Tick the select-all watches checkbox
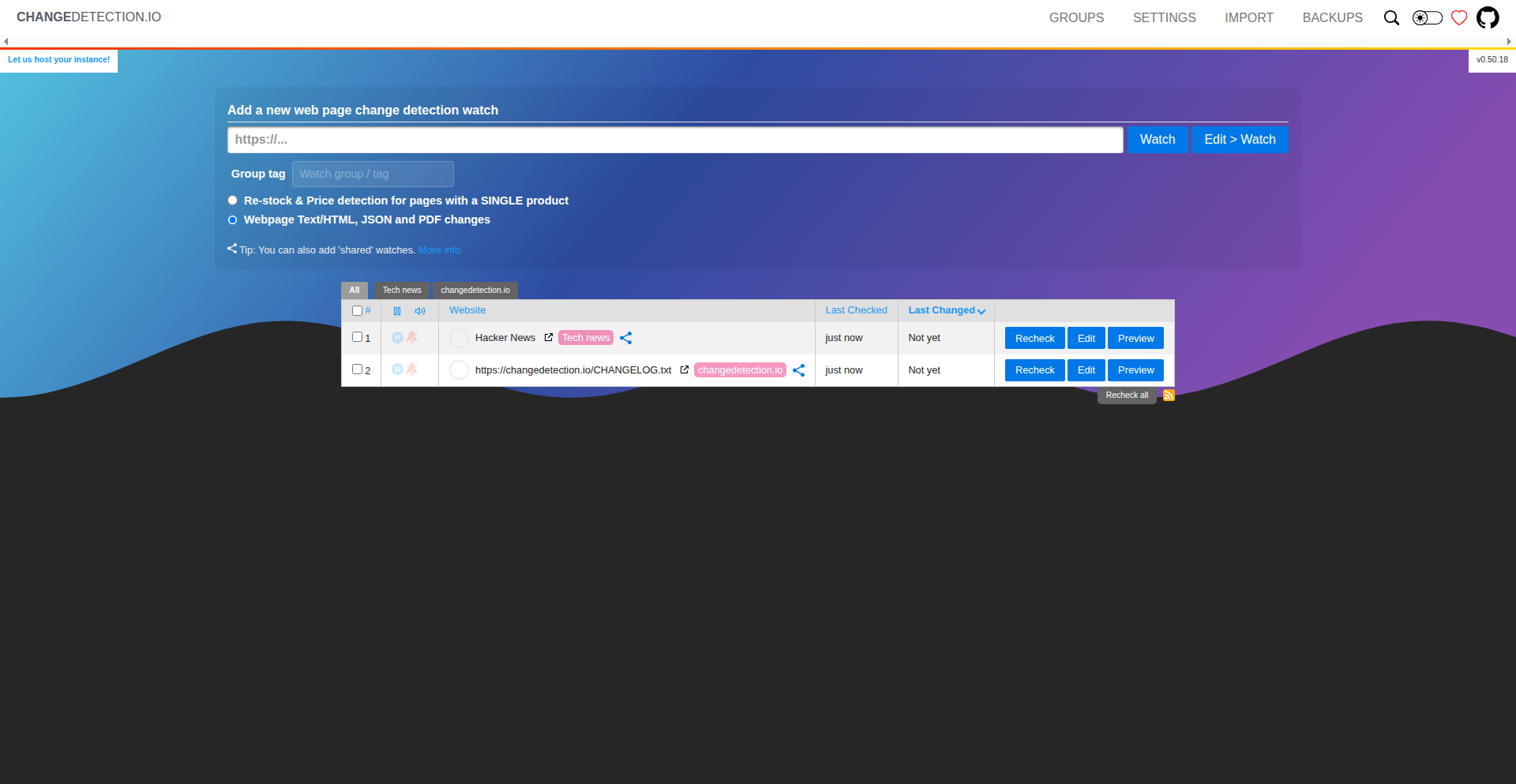The height and width of the screenshot is (784, 1516). pos(357,311)
